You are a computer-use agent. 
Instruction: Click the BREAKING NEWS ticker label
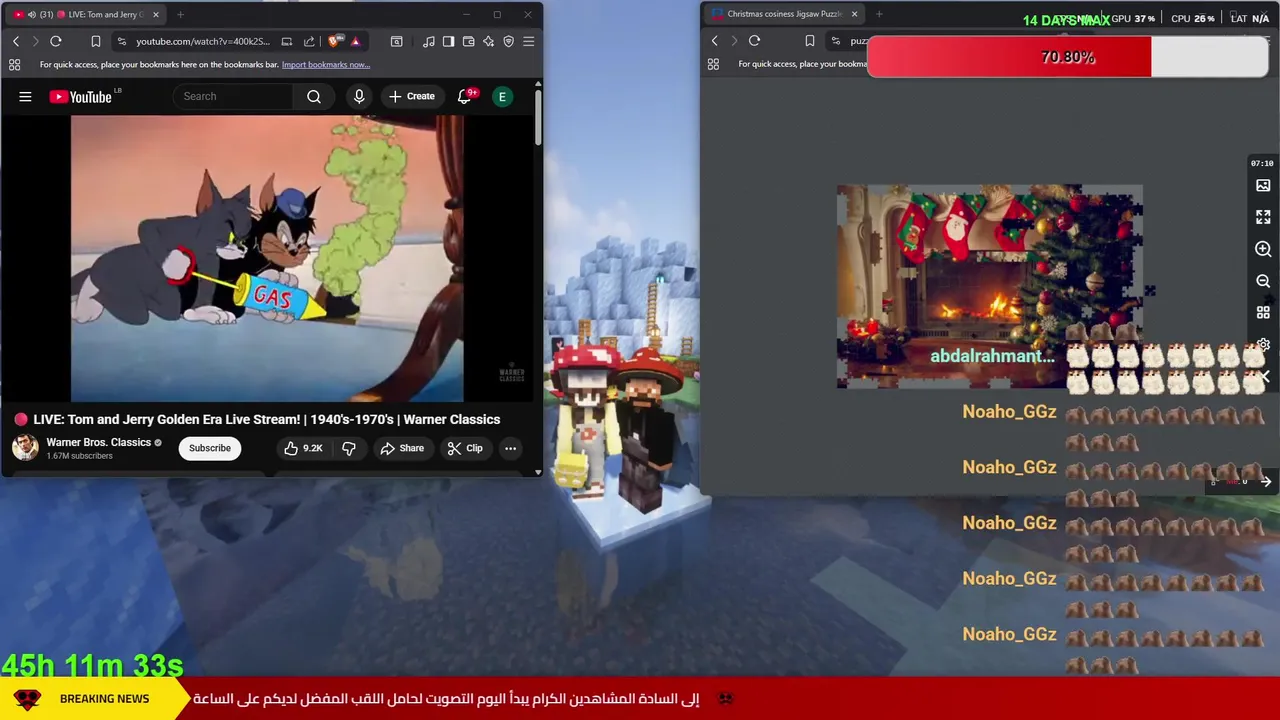[x=104, y=699]
